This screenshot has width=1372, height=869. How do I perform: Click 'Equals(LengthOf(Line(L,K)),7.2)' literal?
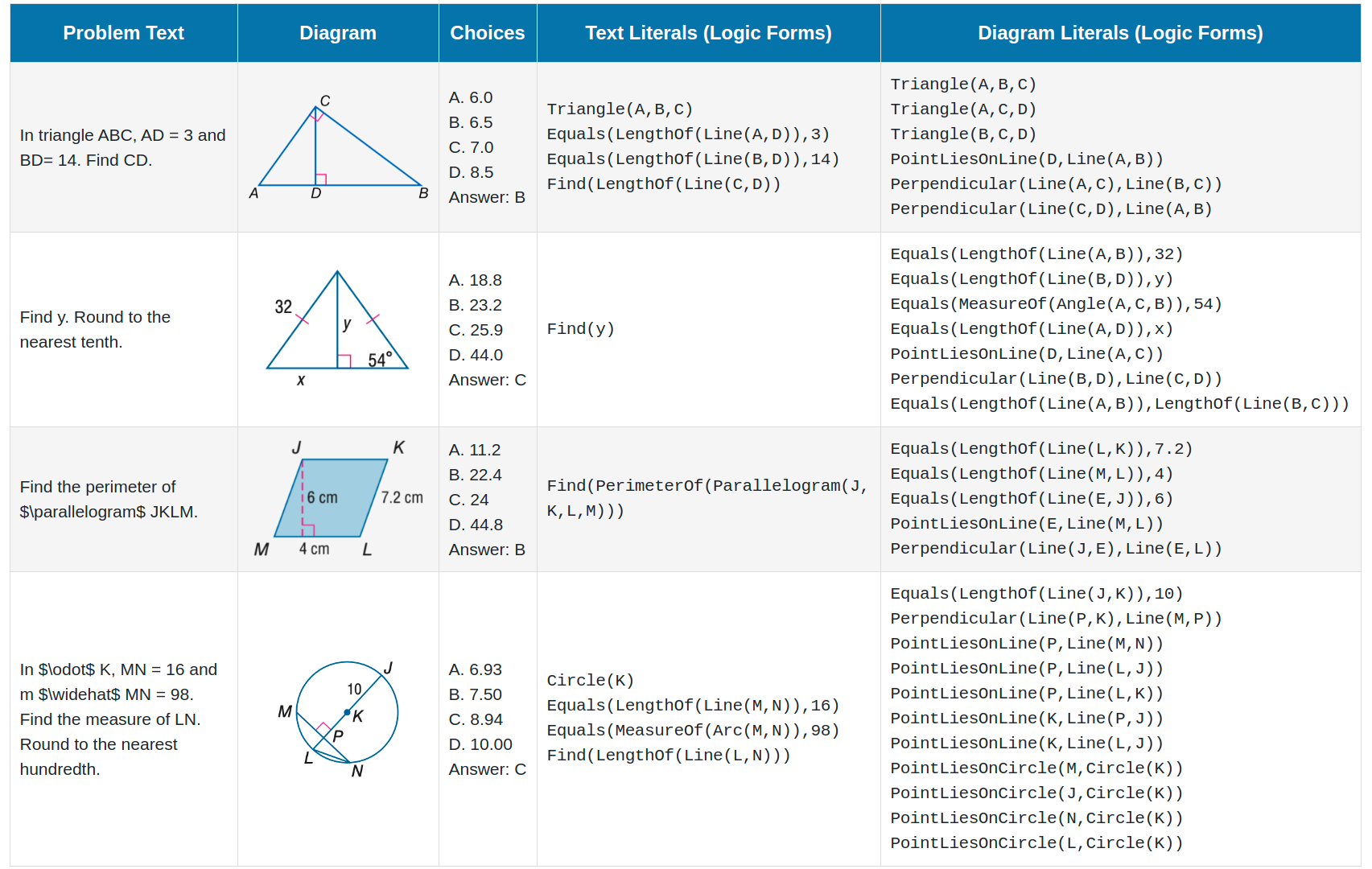[1041, 449]
